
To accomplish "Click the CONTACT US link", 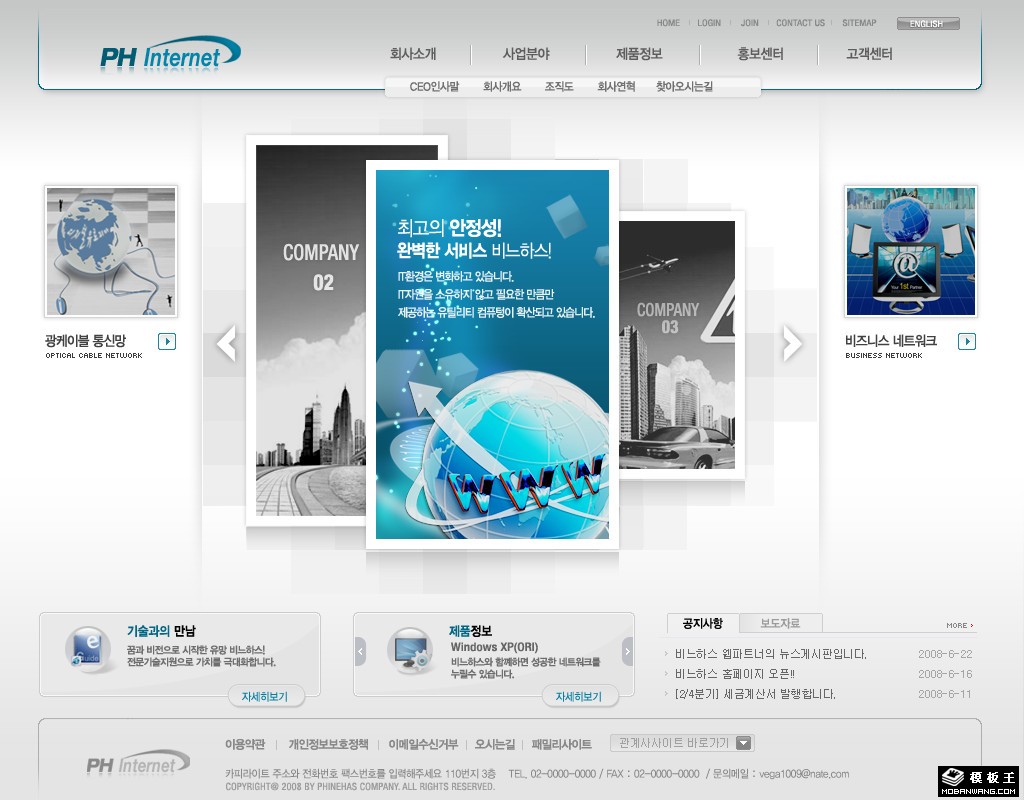I will 801,23.
